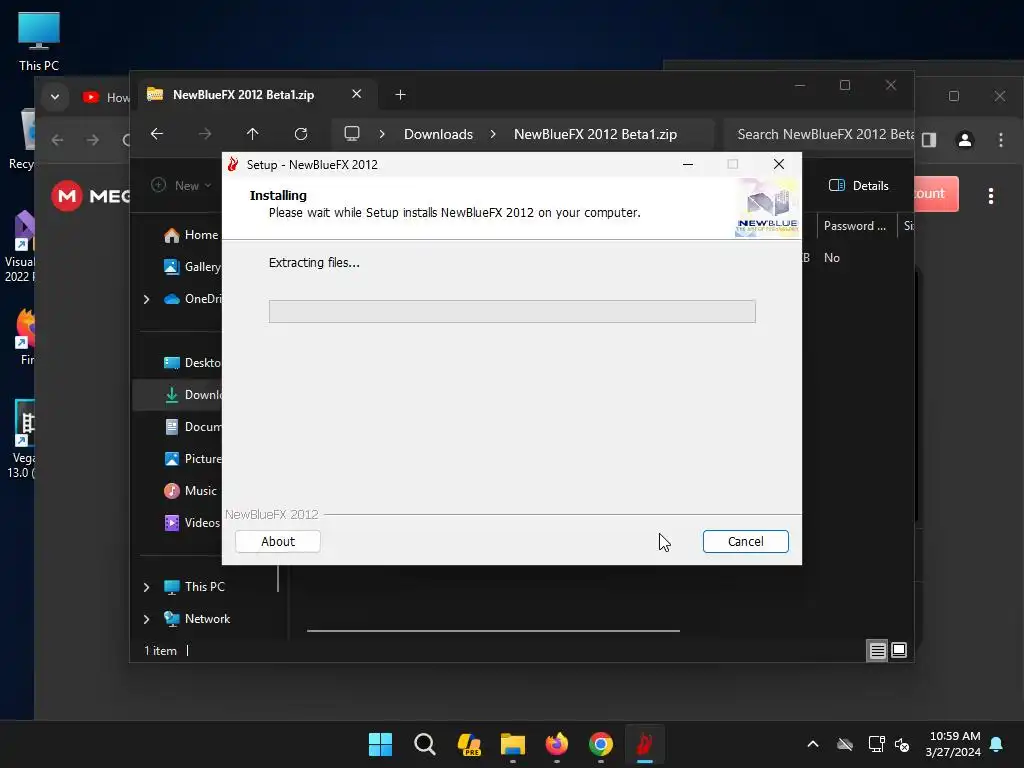The height and width of the screenshot is (768, 1024).
Task: Show hidden system tray icons
Action: pos(813,744)
